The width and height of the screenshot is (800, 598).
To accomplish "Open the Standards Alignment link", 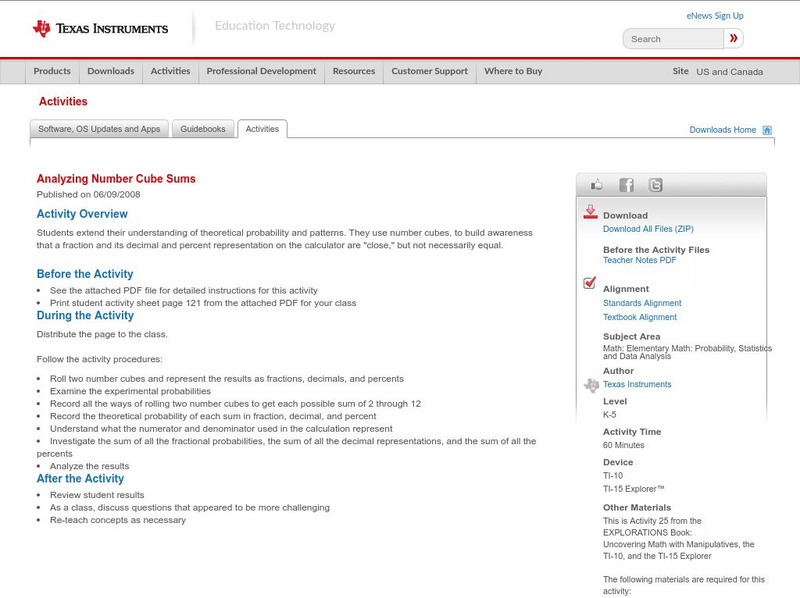I will click(642, 303).
